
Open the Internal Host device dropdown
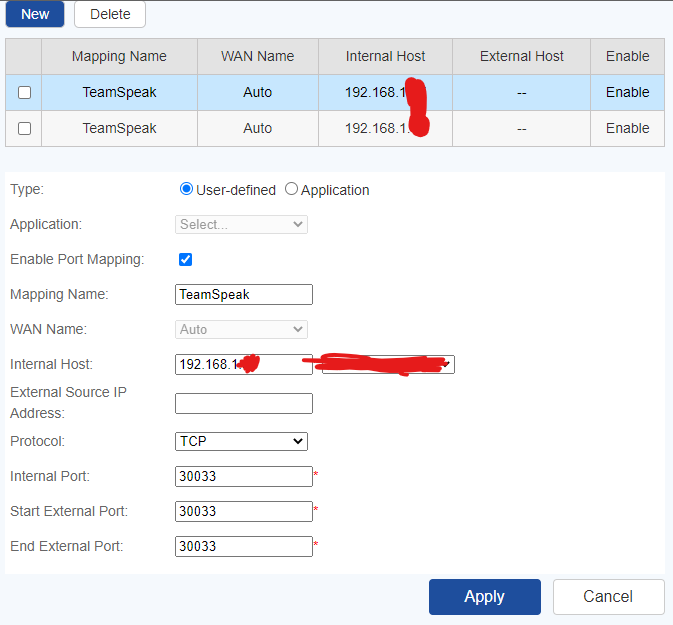388,364
